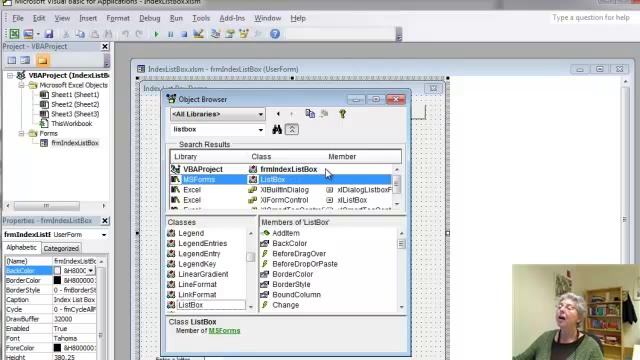Click Classes list scrollbar down arrow
The image size is (640, 360).
point(251,307)
